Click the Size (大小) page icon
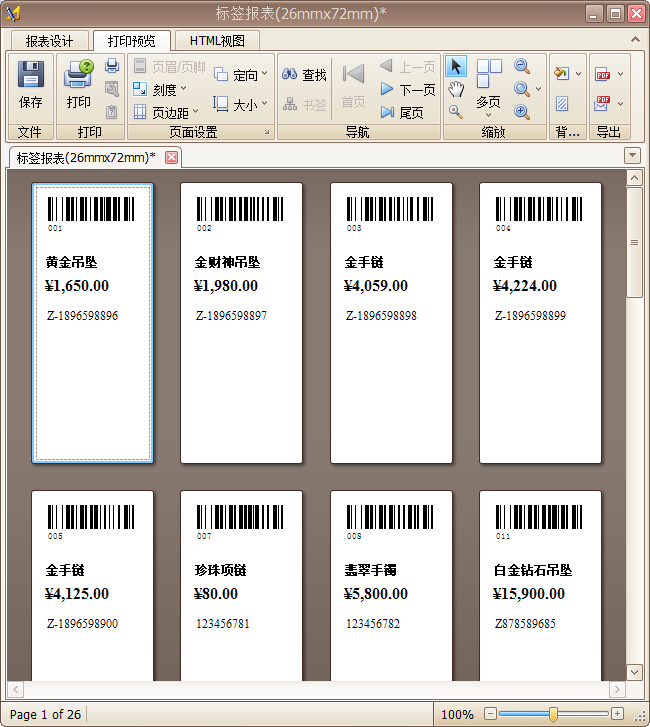 [220, 104]
